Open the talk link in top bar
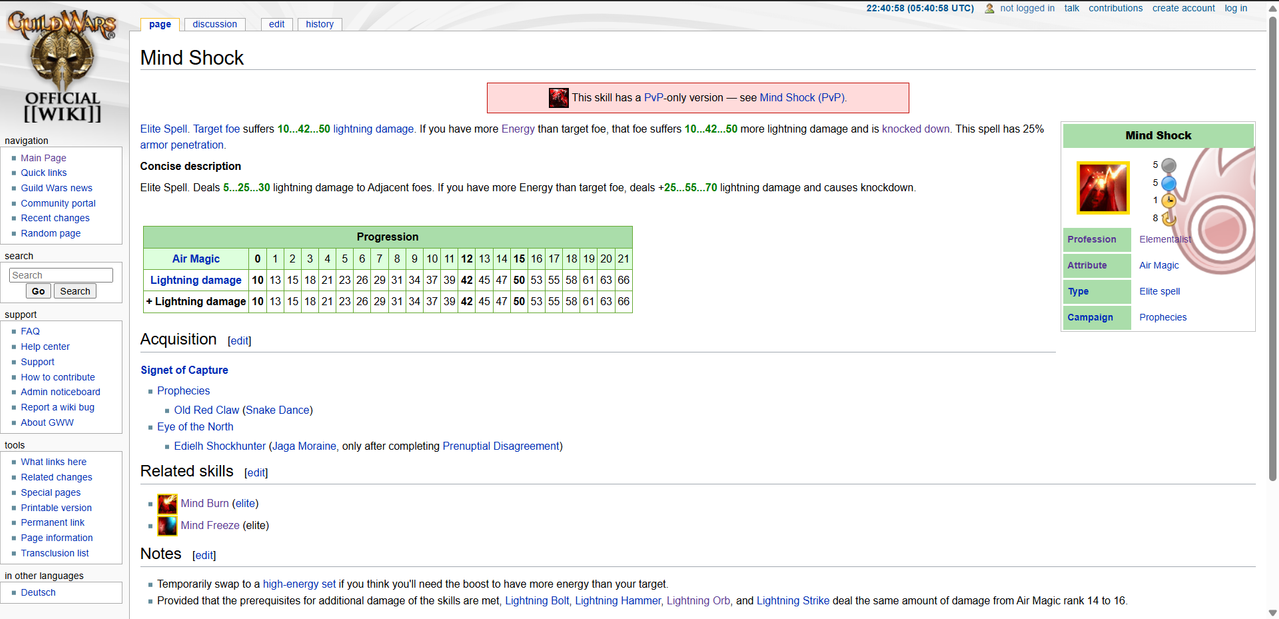1279x619 pixels. pos(1071,8)
